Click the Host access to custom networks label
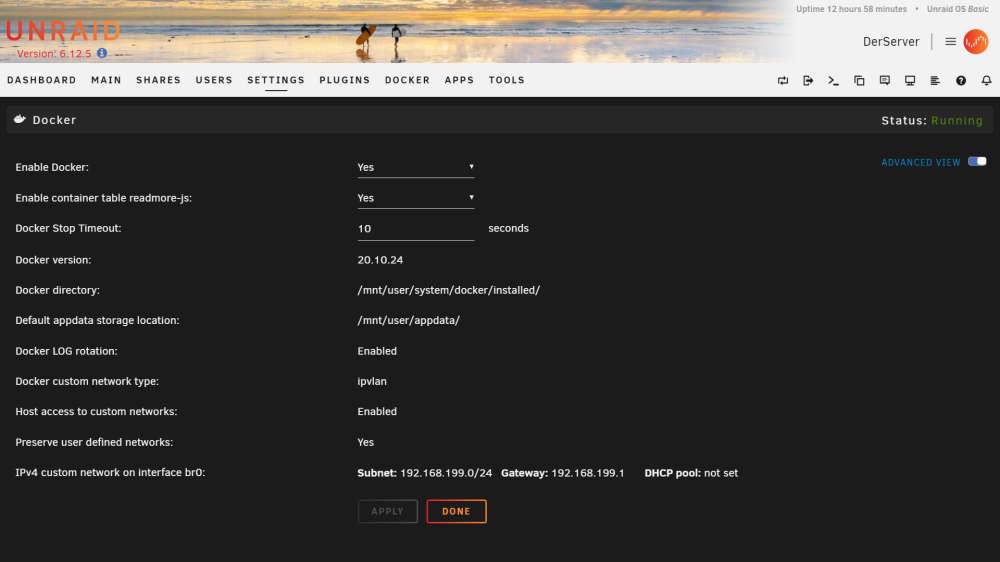This screenshot has width=1000, height=562. [96, 411]
